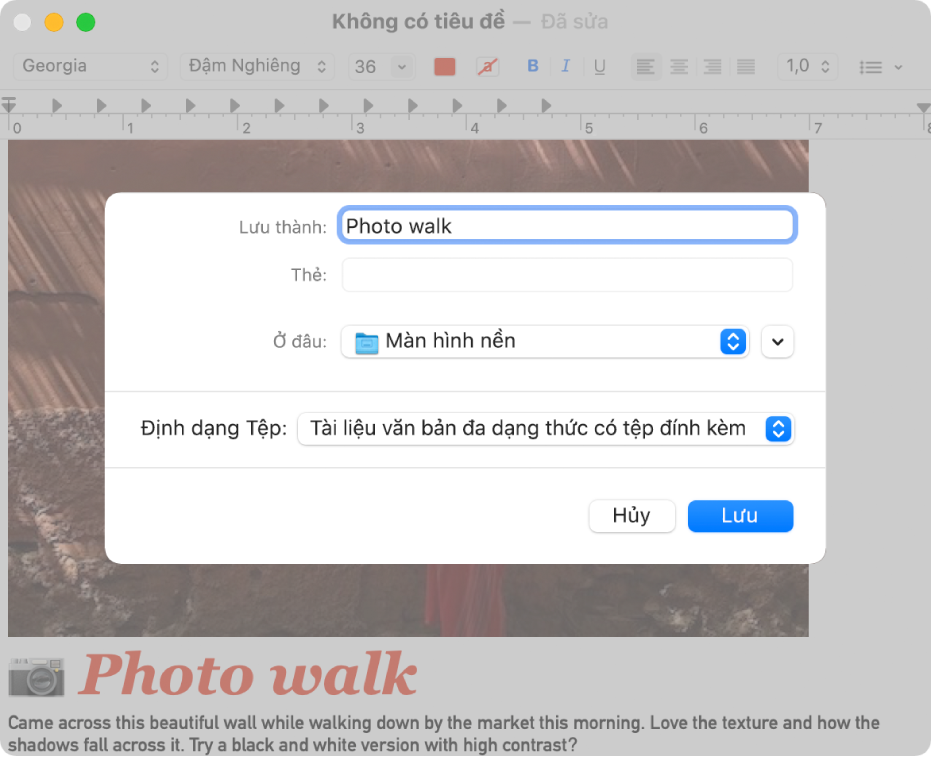Cancel the dialog with Hủy
931x758 pixels.
632,516
